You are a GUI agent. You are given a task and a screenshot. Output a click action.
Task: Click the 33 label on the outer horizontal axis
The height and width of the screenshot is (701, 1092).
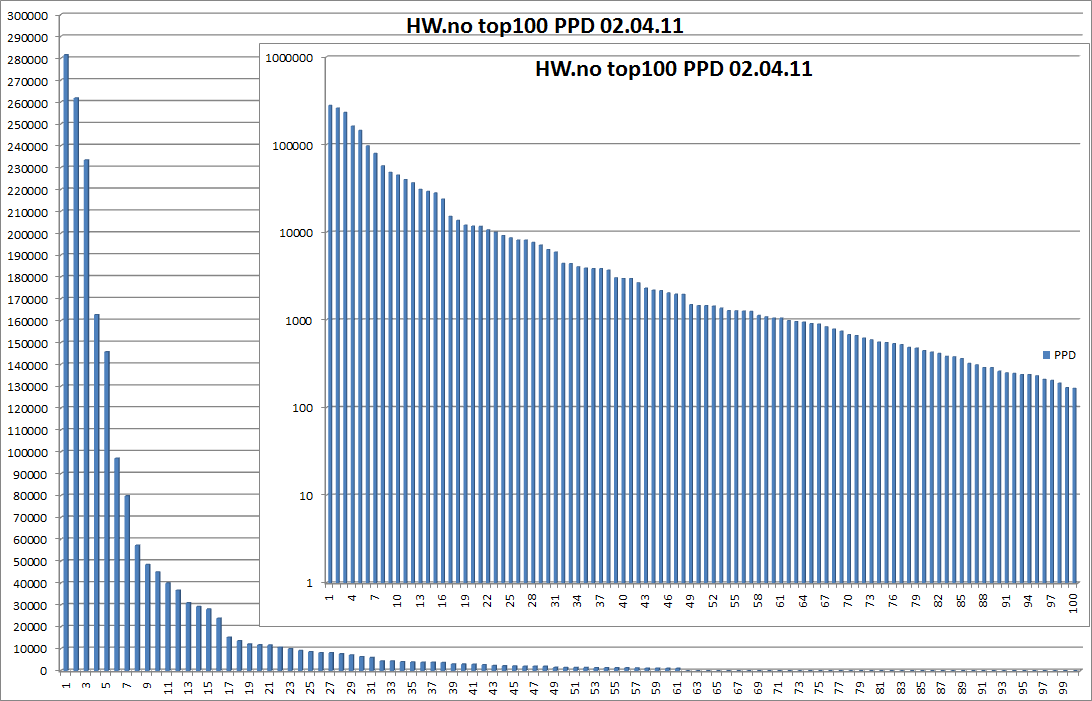click(x=391, y=688)
